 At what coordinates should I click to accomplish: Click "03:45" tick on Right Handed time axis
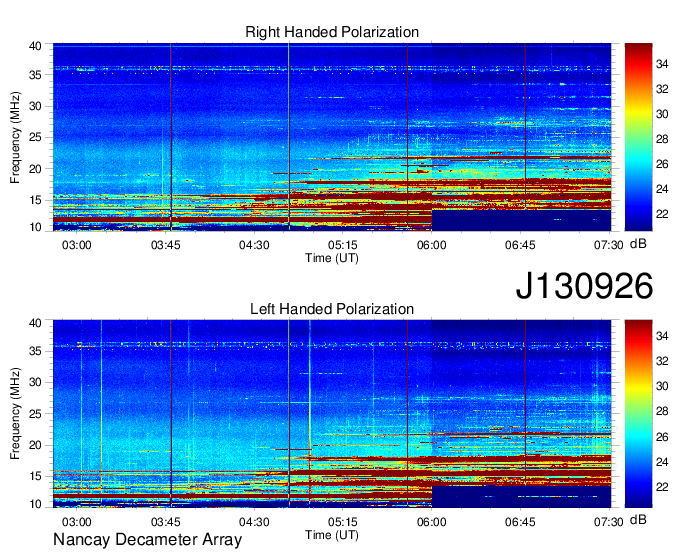165,245
